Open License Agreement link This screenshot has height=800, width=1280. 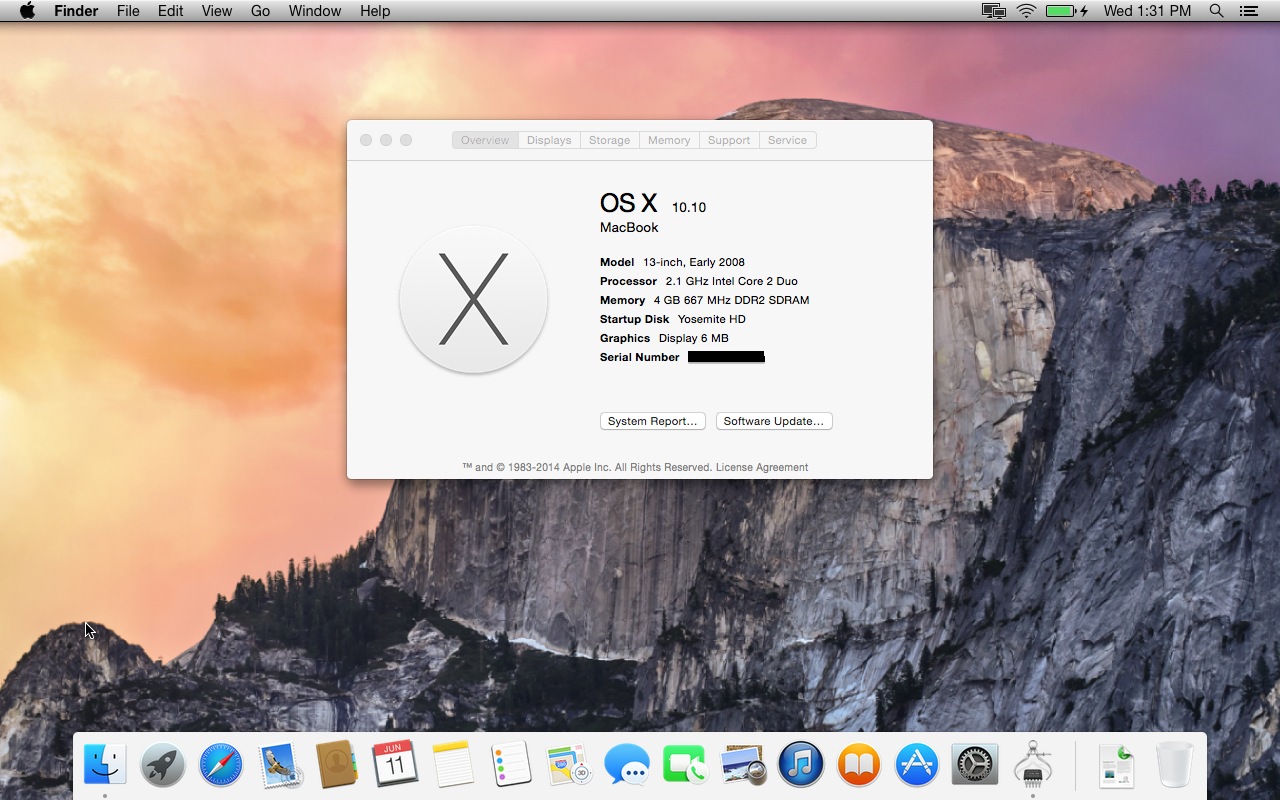click(762, 467)
